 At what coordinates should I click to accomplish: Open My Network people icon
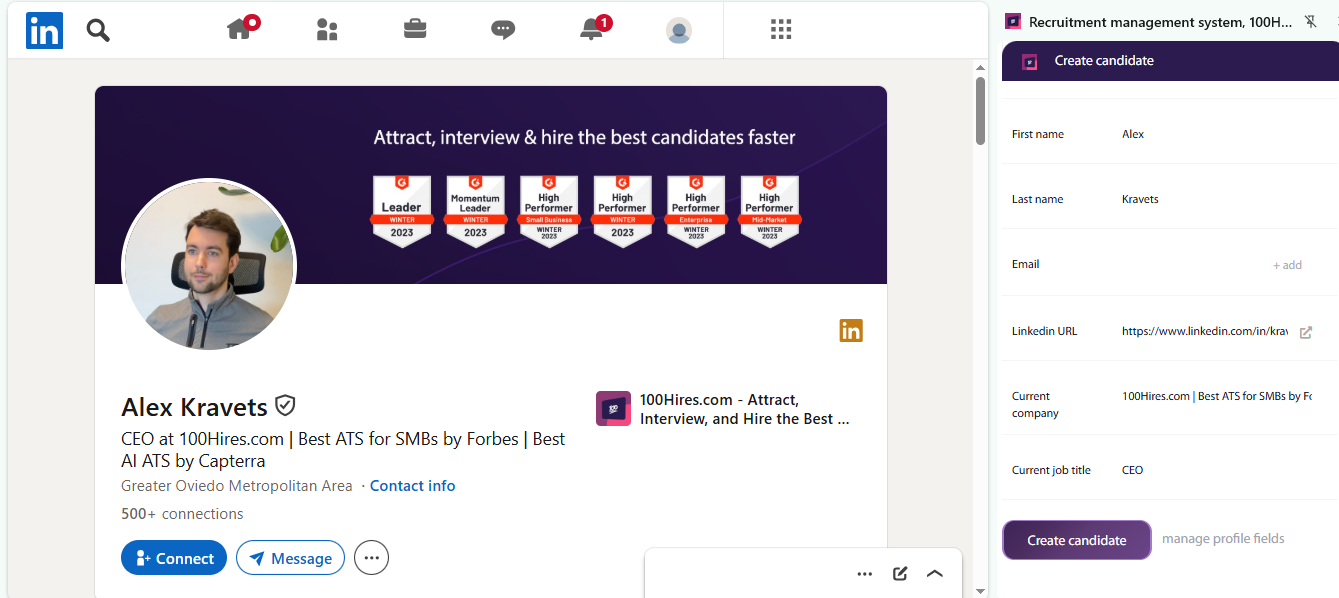(327, 30)
